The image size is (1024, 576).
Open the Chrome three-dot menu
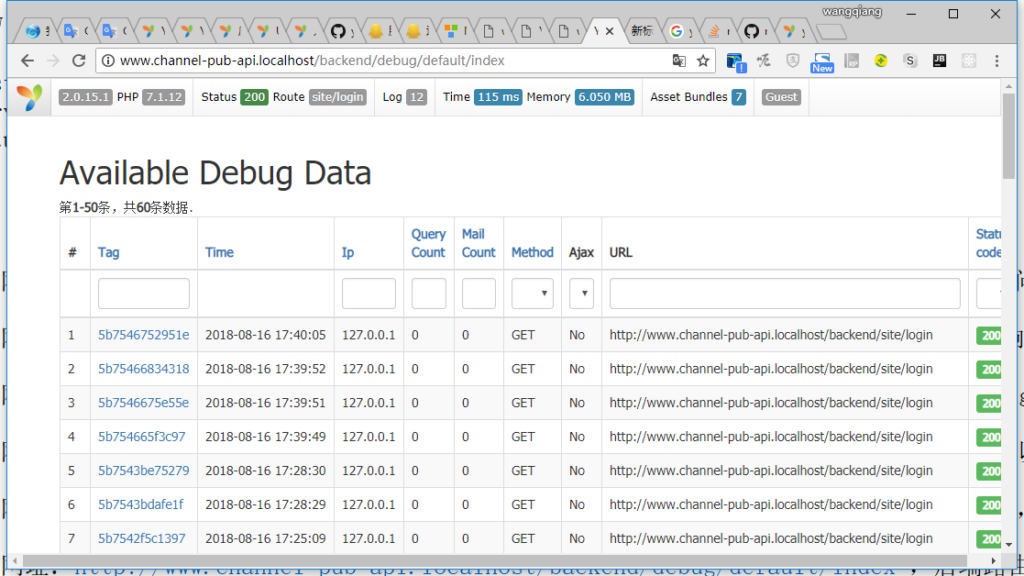pos(997,60)
